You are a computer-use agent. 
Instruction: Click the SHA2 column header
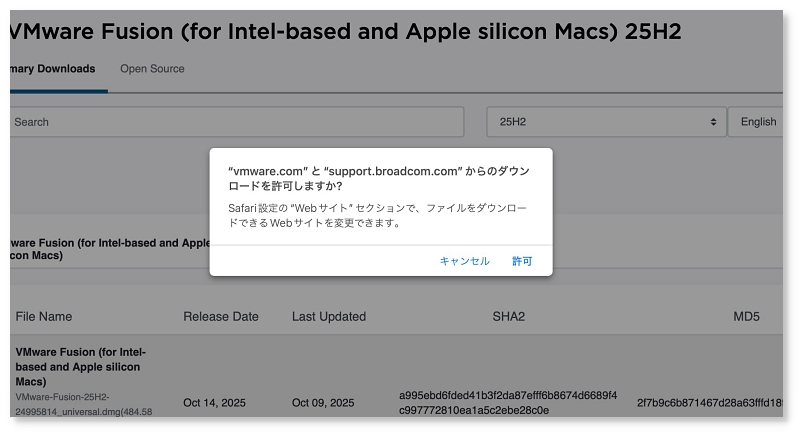click(508, 317)
